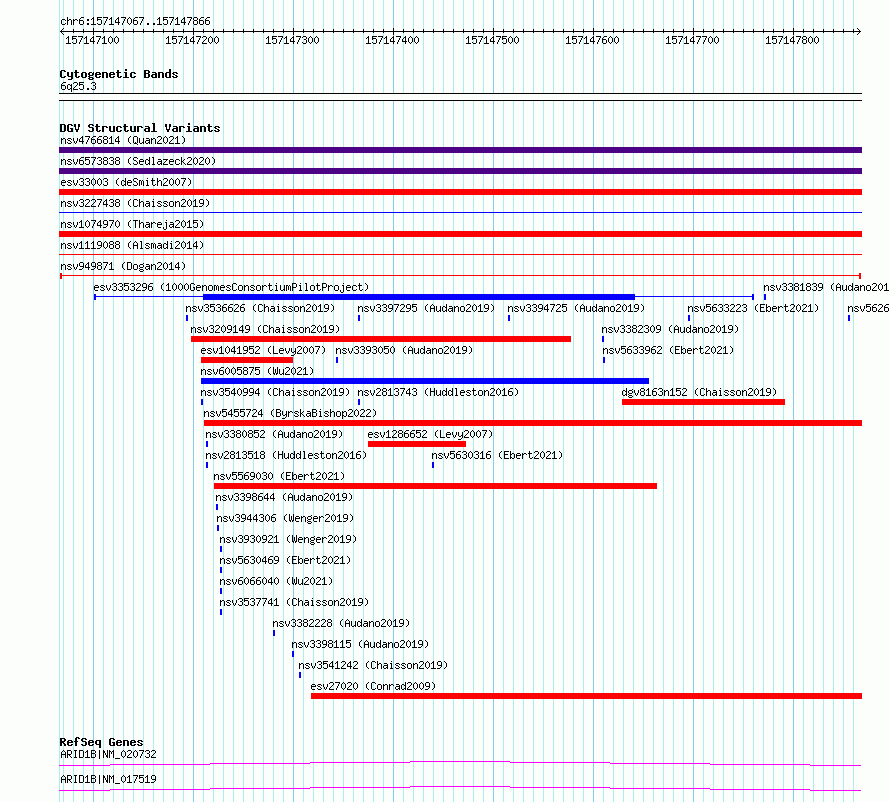890x802 pixels.
Task: Click the chr6:157147067..157147866 coordinates text
Action: click(x=135, y=22)
